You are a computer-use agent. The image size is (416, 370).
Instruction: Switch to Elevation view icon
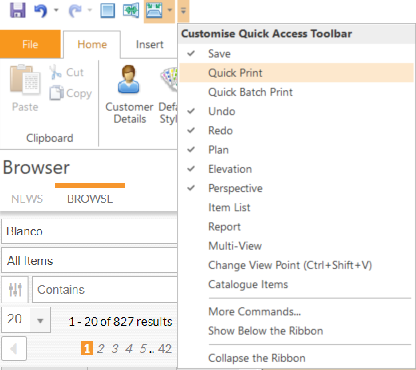[x=131, y=10]
